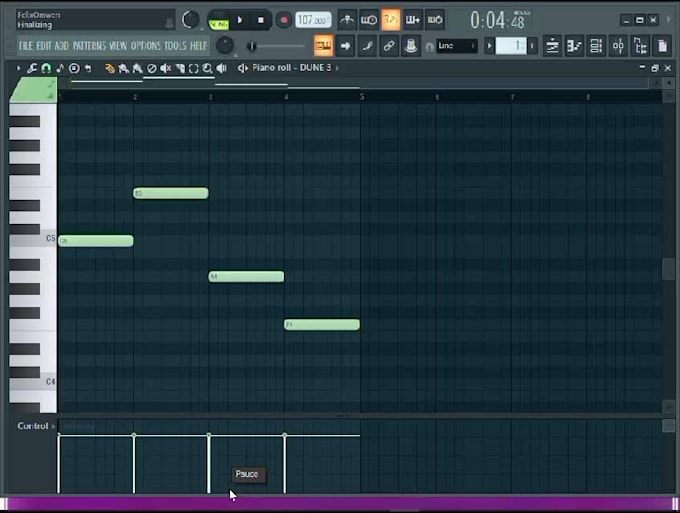
Task: Select the Delete tool
Action: pyautogui.click(x=151, y=68)
